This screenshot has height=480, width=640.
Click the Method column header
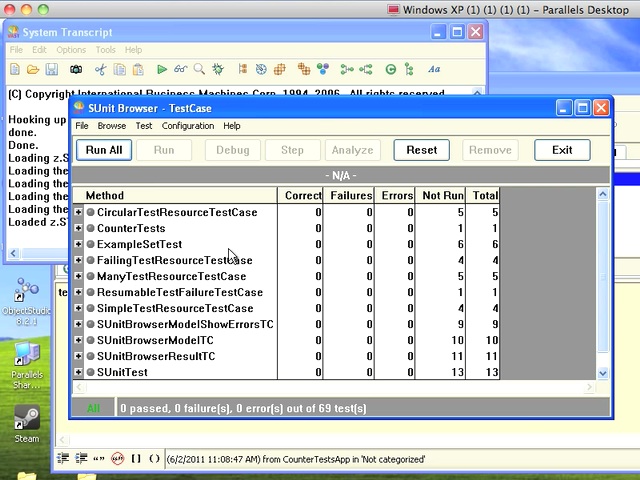click(175, 196)
